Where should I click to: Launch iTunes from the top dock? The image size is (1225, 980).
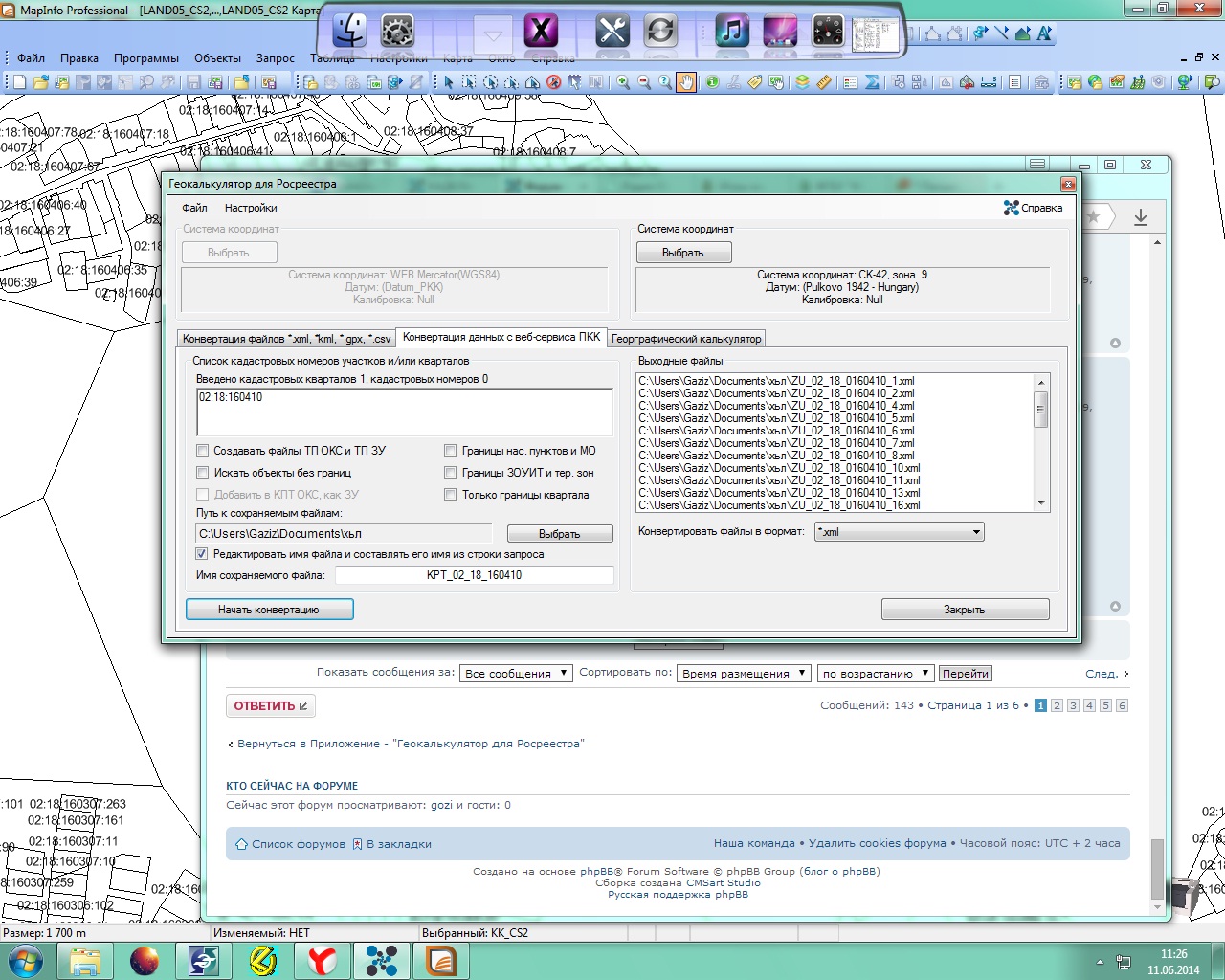point(732,32)
